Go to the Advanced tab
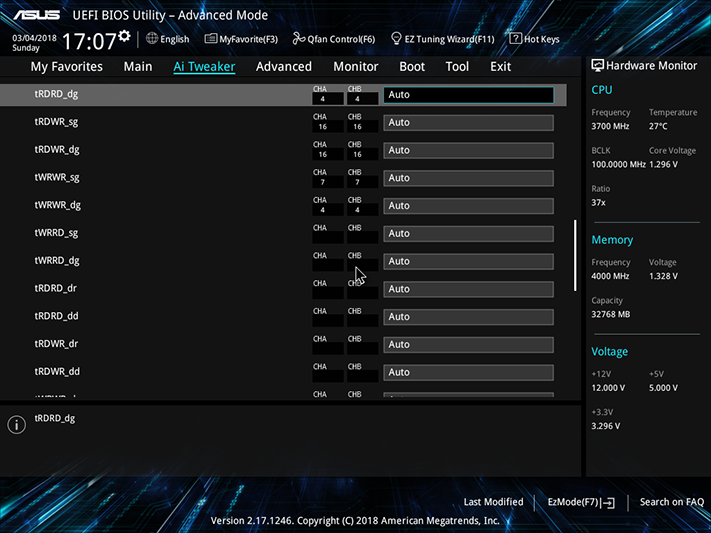This screenshot has height=533, width=711. [284, 67]
